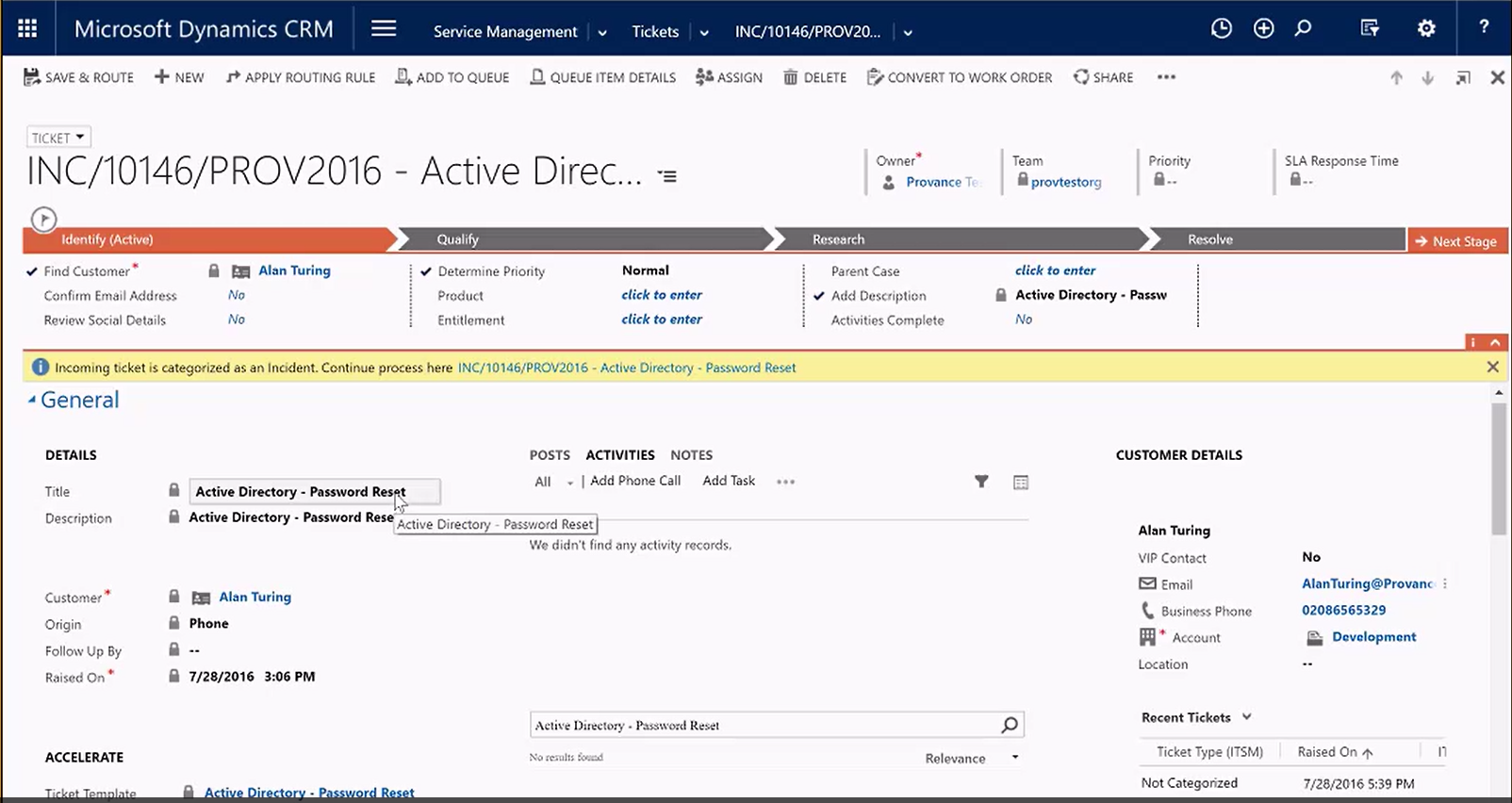Click the activities filter funnel icon

pos(981,482)
